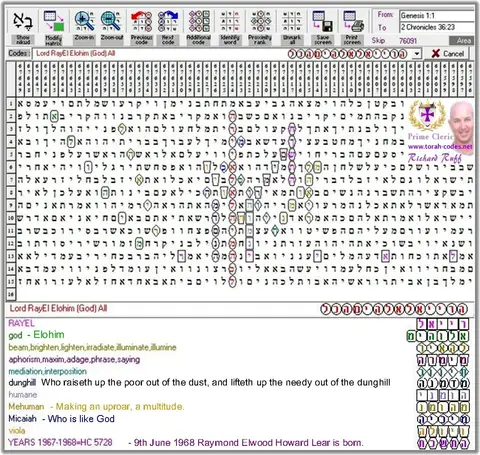Click the Hebrew letter boxes beside Mehuman

pyautogui.click(x=443, y=407)
